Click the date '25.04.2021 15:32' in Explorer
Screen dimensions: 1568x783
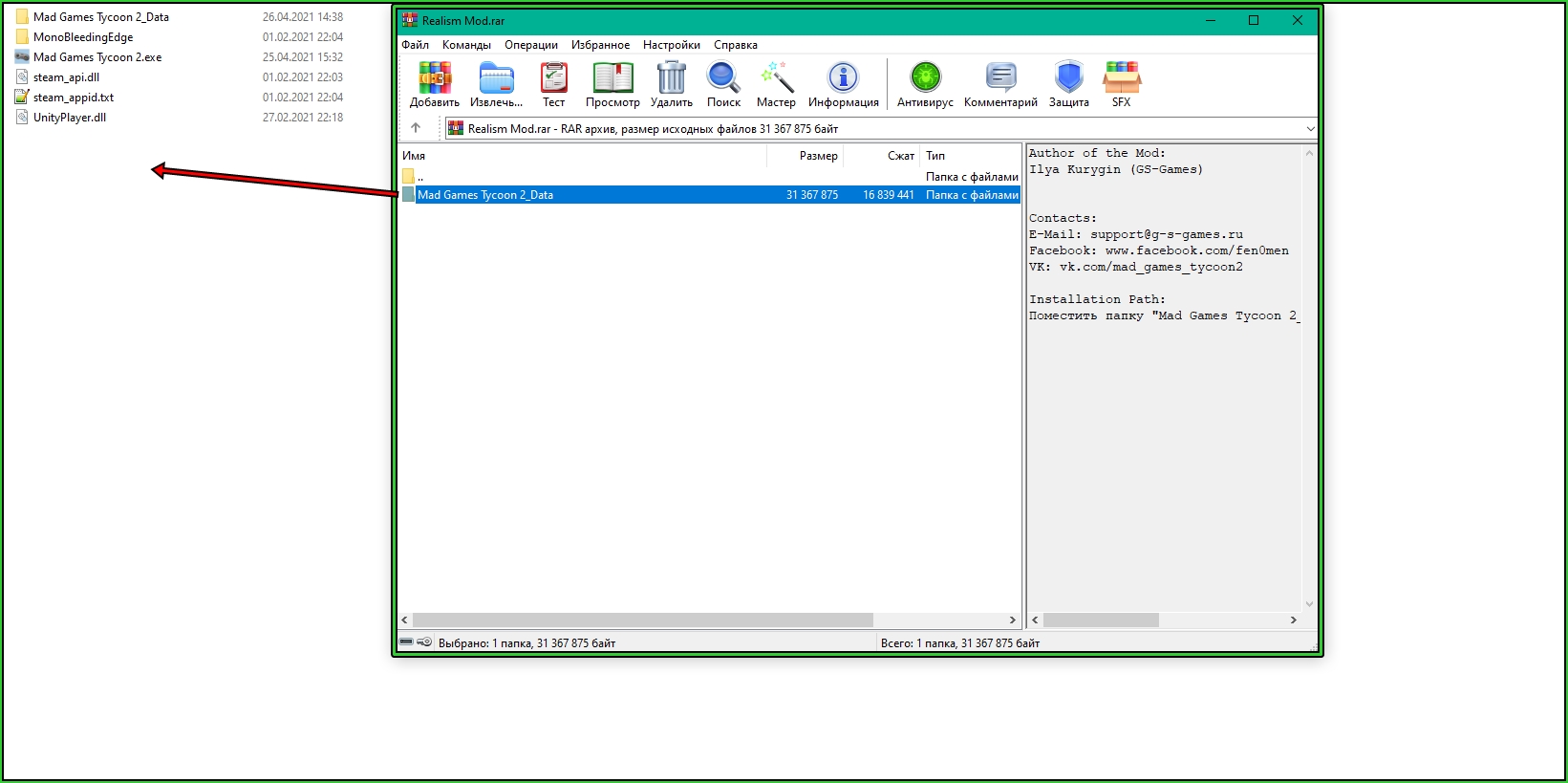(303, 57)
